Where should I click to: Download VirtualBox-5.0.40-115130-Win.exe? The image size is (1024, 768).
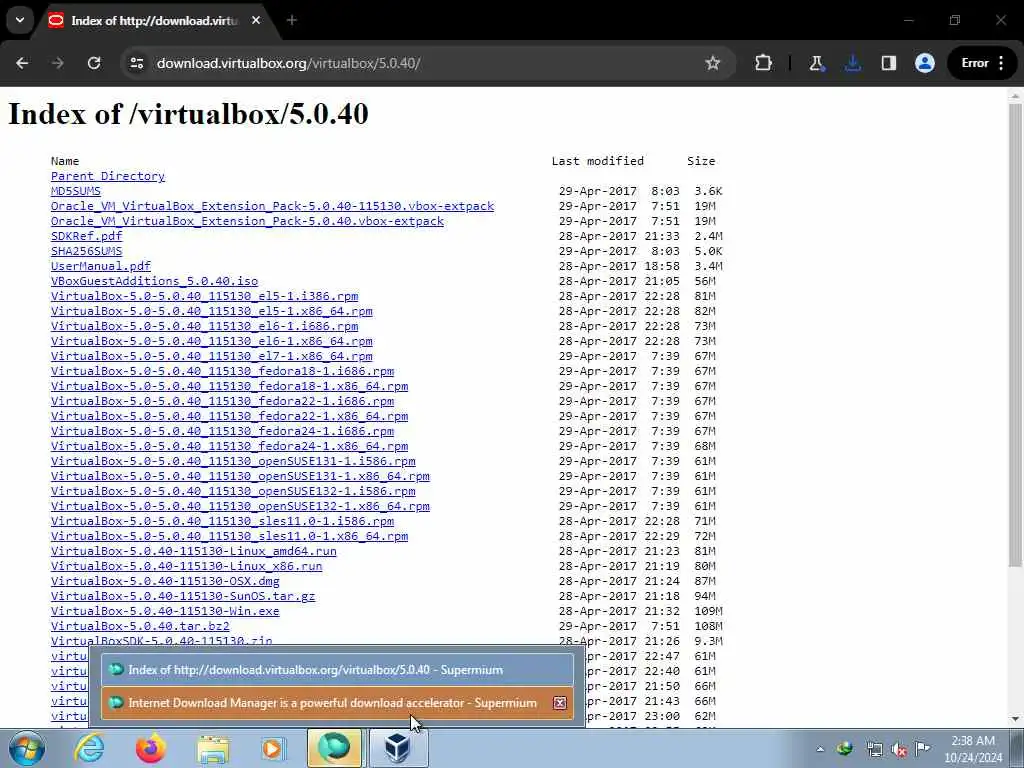pos(165,611)
